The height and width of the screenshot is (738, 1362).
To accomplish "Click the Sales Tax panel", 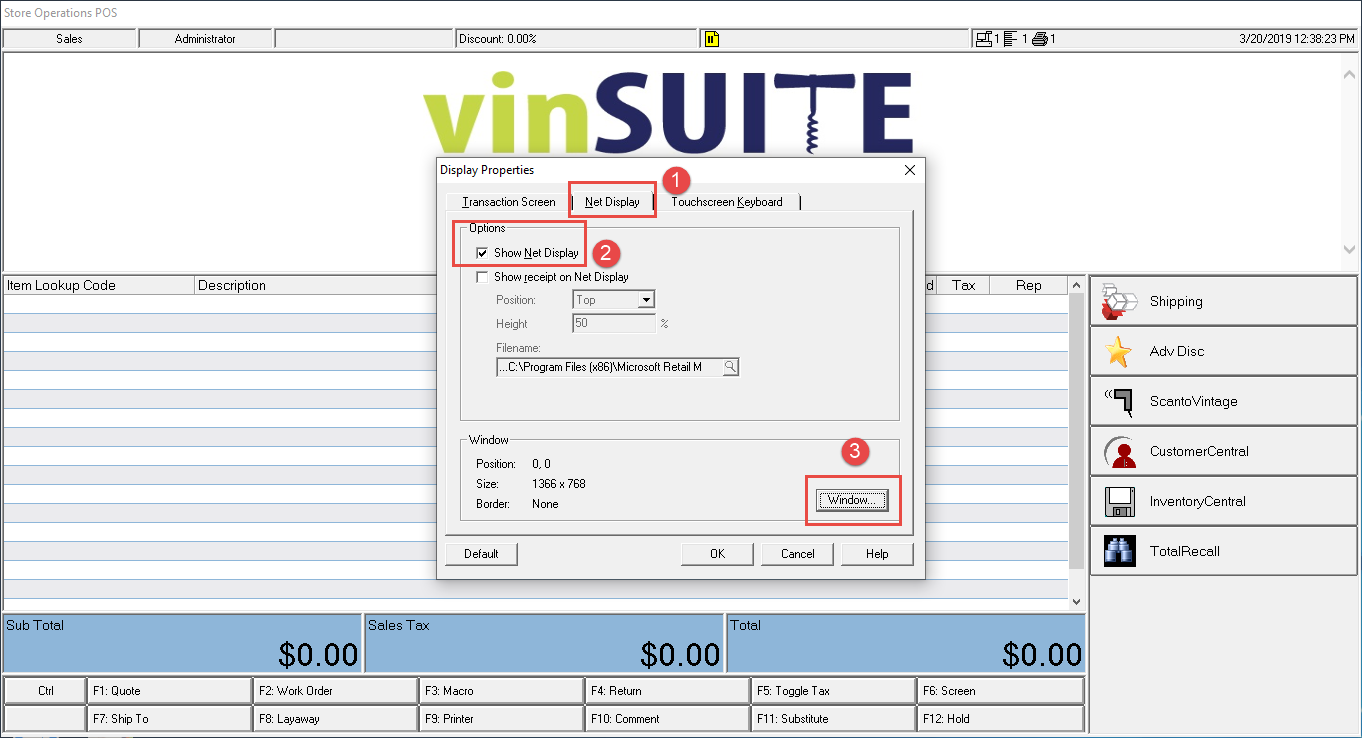I will point(543,644).
